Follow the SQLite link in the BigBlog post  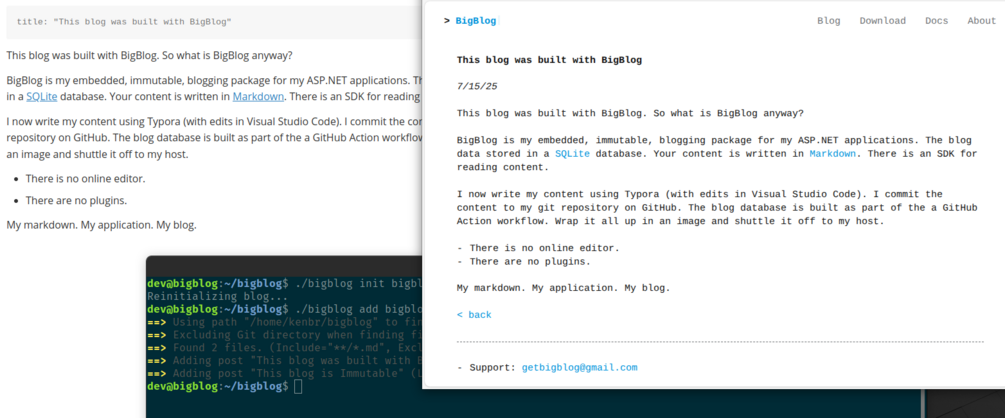coord(572,154)
